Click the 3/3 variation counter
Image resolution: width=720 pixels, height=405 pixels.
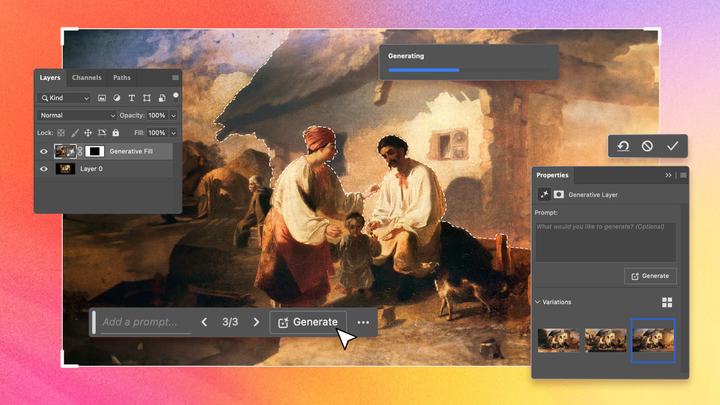tap(230, 322)
